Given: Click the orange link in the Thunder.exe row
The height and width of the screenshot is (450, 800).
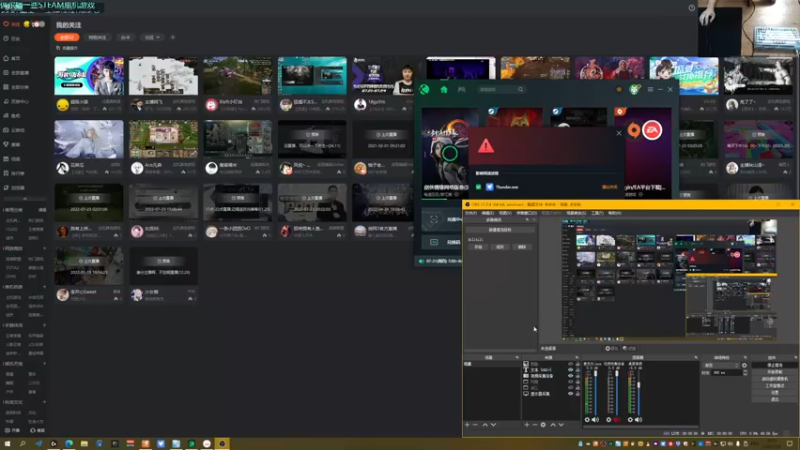Looking at the screenshot, I should 609,187.
